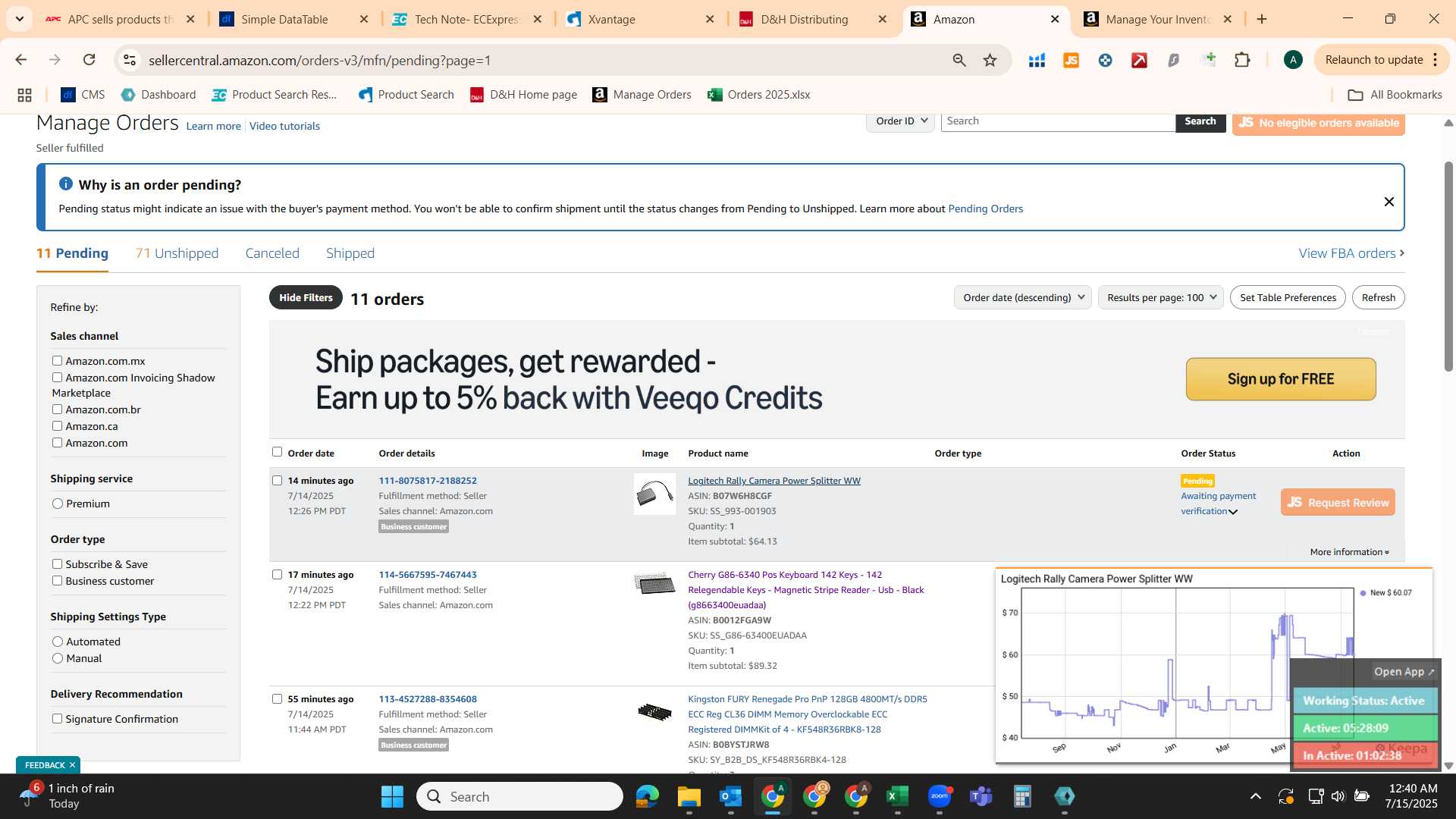This screenshot has width=1456, height=819.
Task: Tick the Amazon.com.mx sales channel checkbox
Action: click(57, 361)
